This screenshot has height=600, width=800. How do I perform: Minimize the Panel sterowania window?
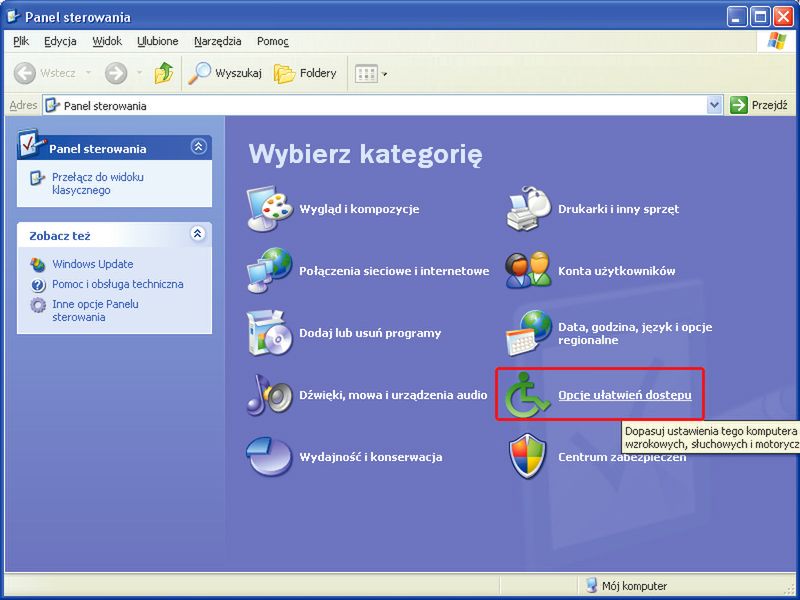(737, 17)
